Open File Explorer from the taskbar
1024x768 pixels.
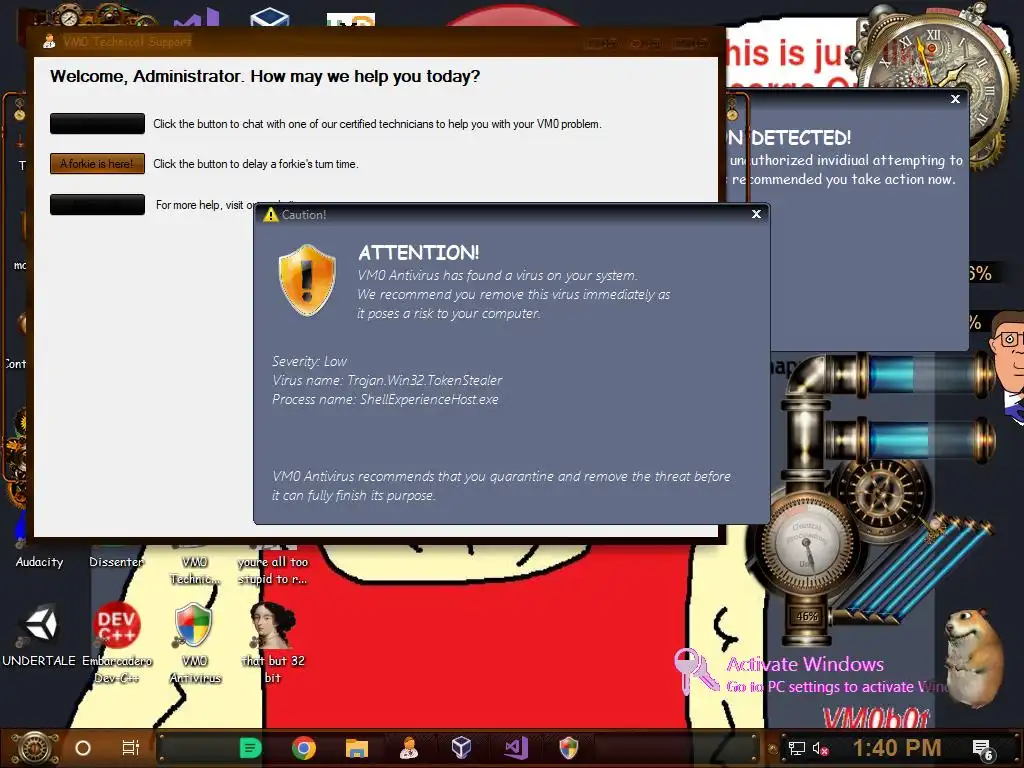tap(357, 748)
